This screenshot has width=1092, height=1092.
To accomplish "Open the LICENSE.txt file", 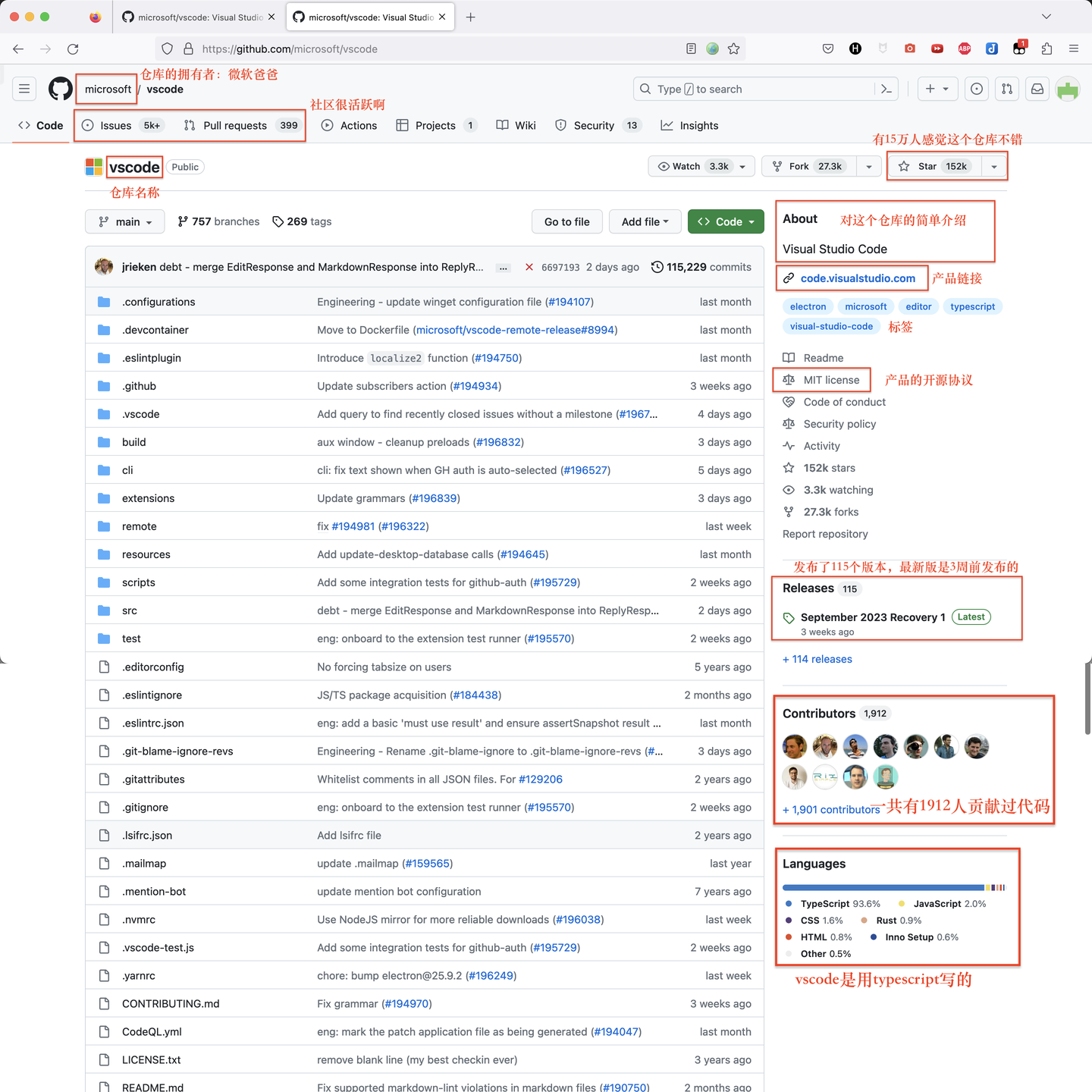I will 152,1059.
